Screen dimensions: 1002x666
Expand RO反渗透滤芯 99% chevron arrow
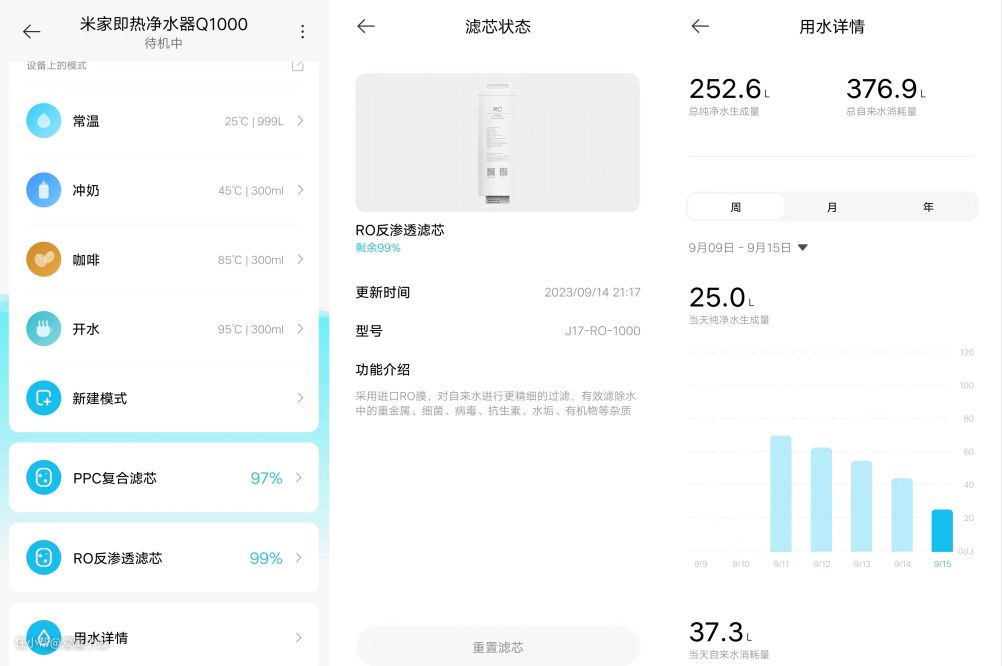click(300, 558)
